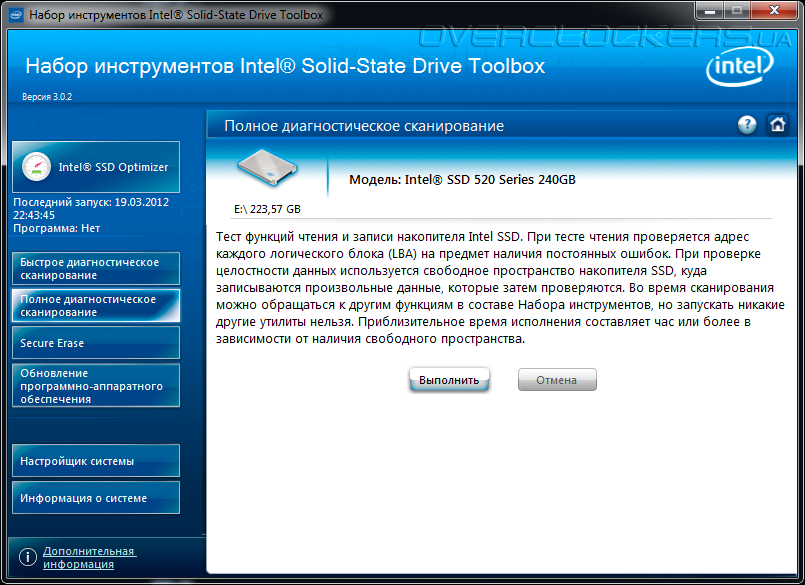Click the Отмена button
This screenshot has height=585, width=805.
click(x=557, y=380)
